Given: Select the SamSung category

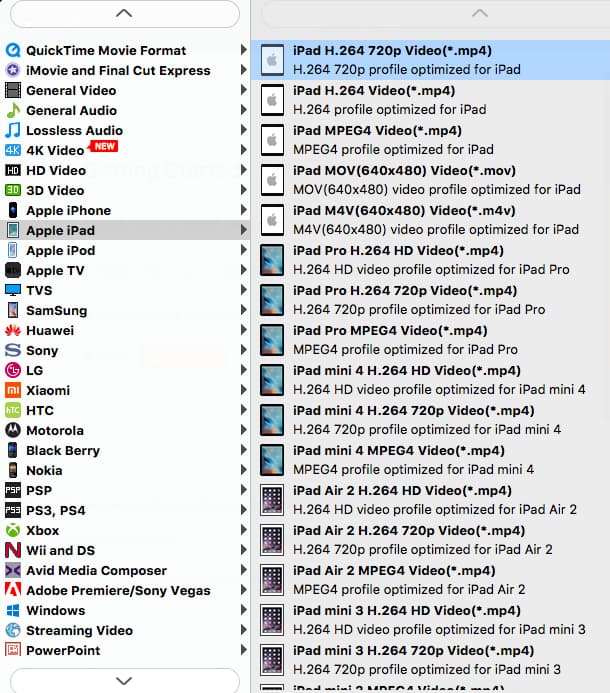Looking at the screenshot, I should coord(125,310).
